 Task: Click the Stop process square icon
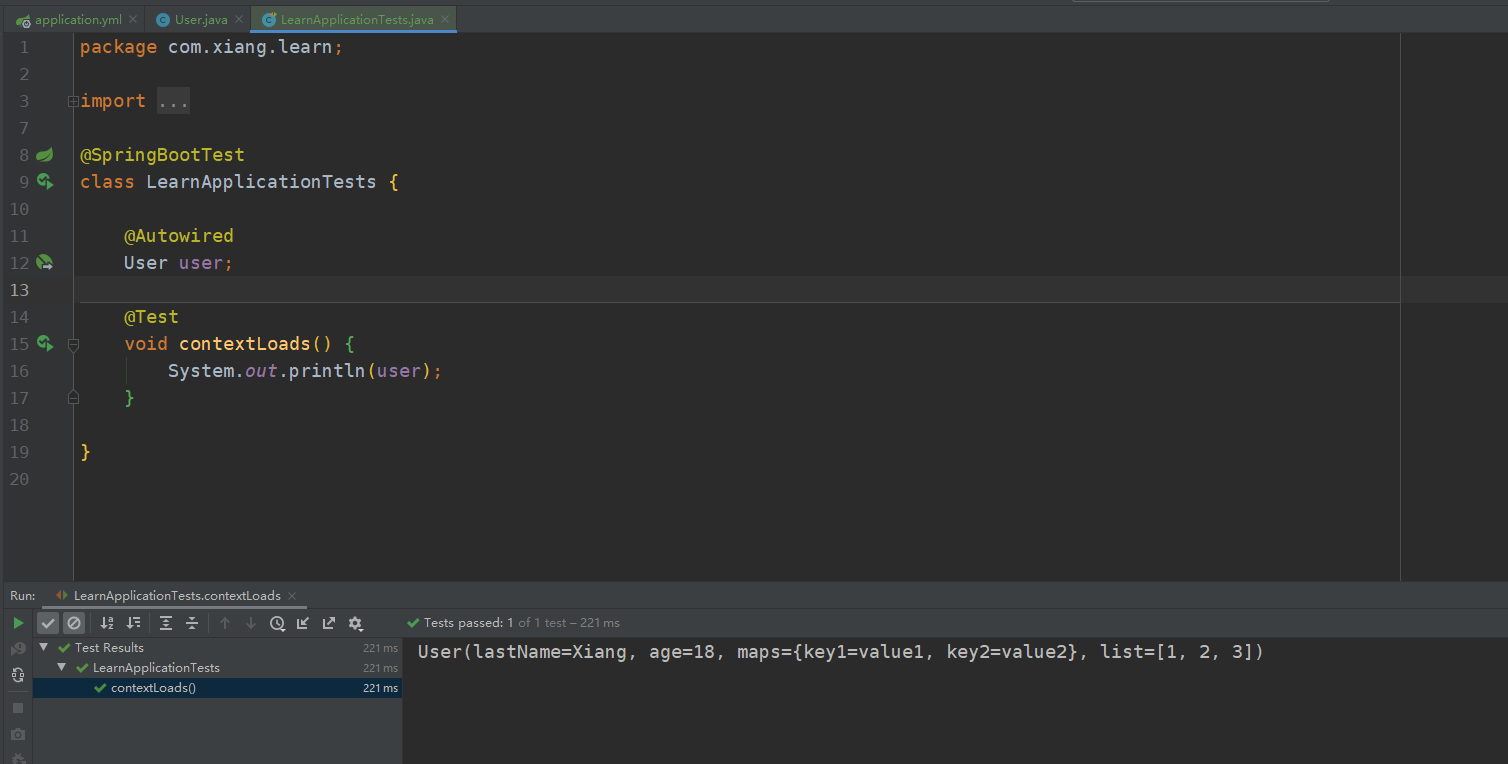(18, 708)
